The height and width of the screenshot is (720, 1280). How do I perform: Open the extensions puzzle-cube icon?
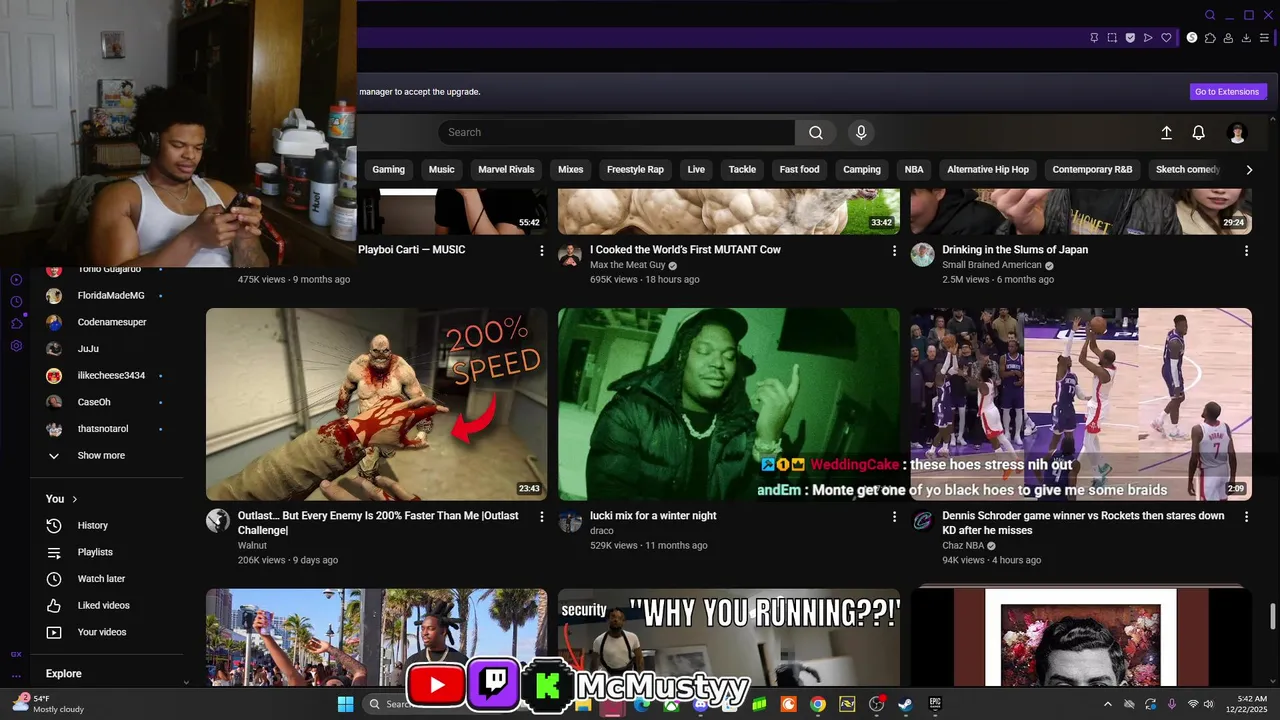pyautogui.click(x=1210, y=38)
